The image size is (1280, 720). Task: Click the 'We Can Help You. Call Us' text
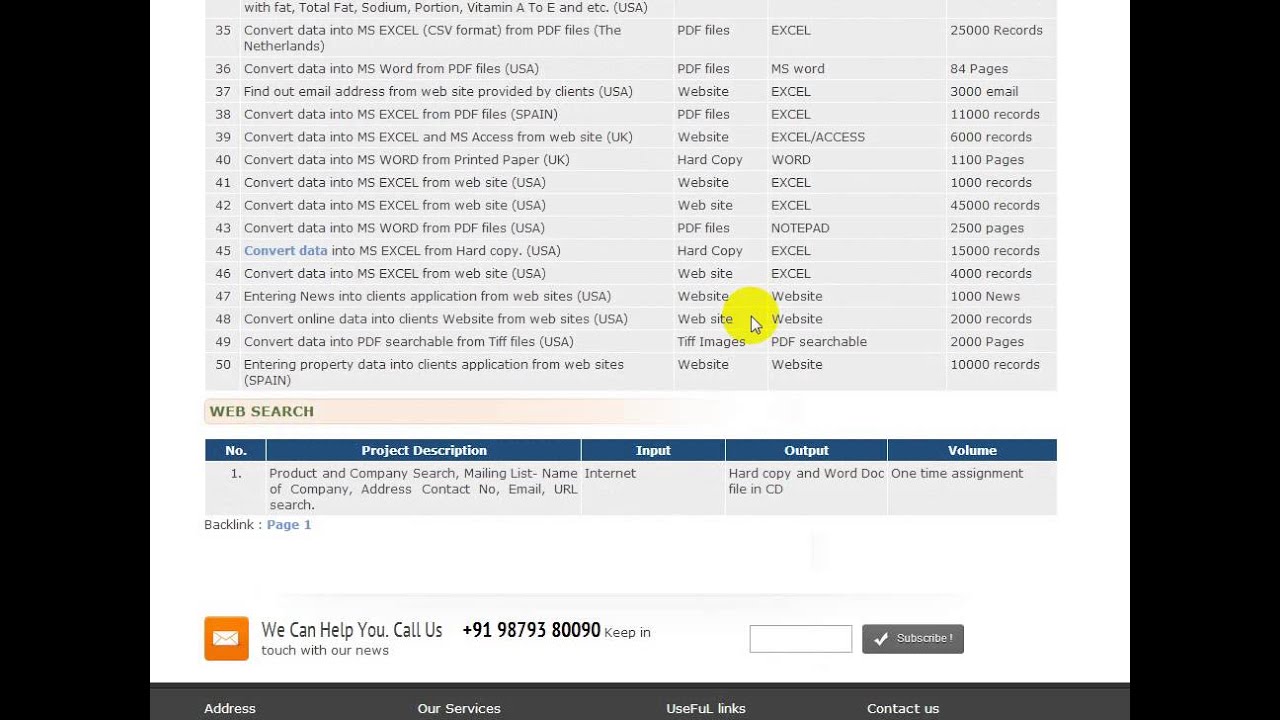(352, 631)
